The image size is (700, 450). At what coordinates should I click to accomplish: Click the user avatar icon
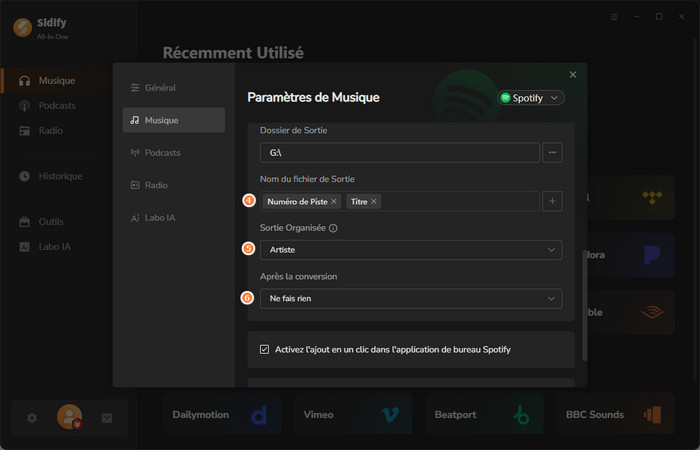(69, 417)
